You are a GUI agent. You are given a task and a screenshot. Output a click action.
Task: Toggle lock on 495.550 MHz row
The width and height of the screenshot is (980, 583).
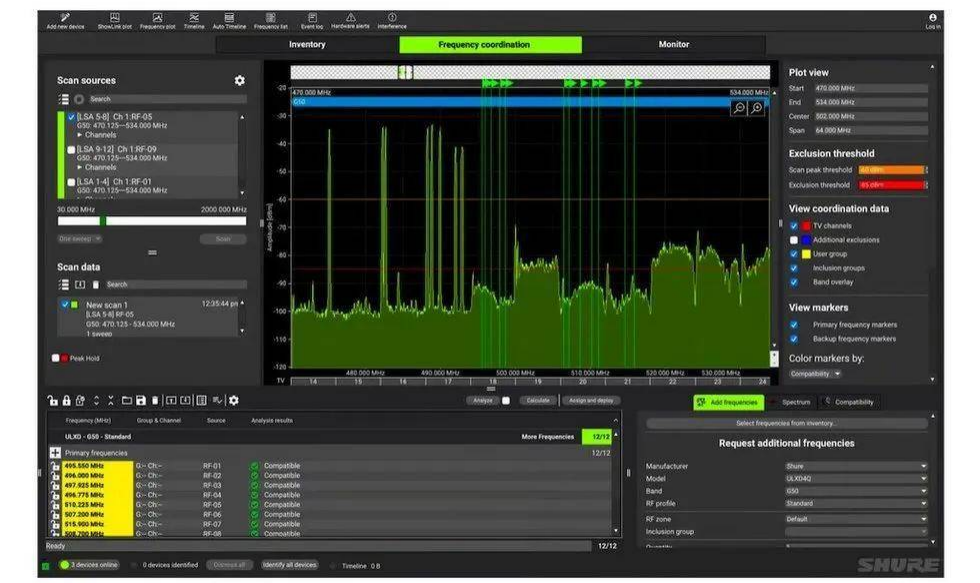pos(56,466)
